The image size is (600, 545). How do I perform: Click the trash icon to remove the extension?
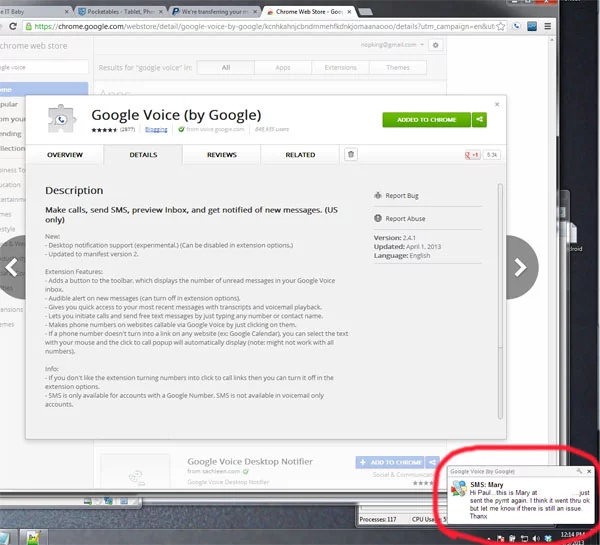click(351, 154)
